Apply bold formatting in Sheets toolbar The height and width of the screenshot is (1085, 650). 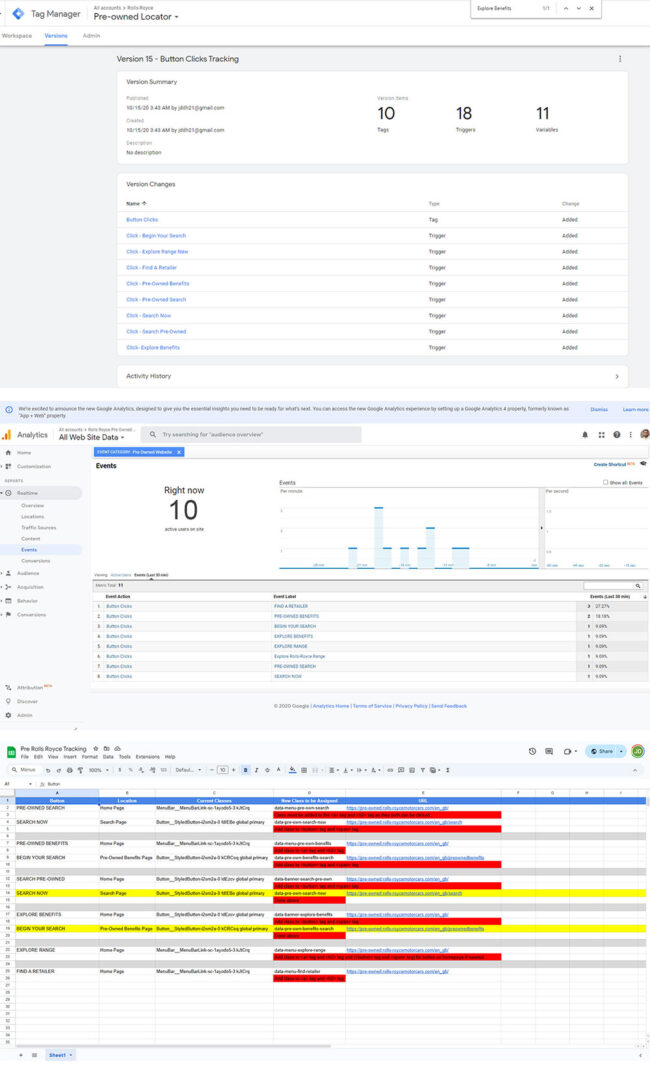point(246,770)
